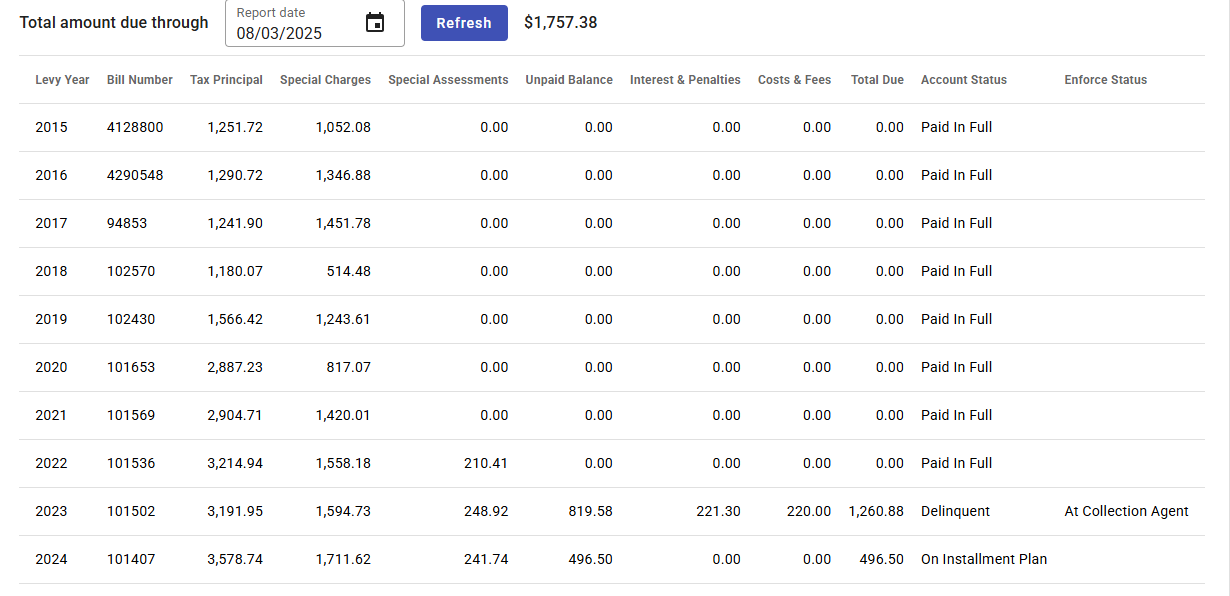Sort by Tax Principal column header
The image size is (1230, 596).
(226, 80)
